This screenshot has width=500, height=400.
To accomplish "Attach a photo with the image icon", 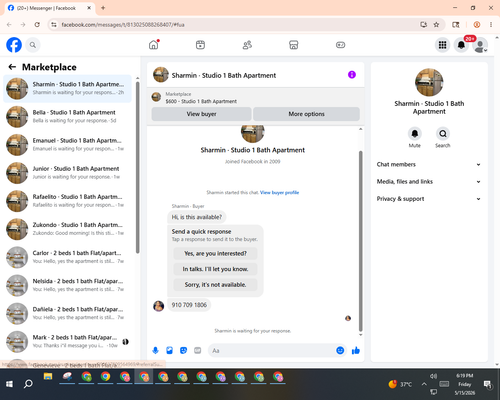I will pos(169,350).
